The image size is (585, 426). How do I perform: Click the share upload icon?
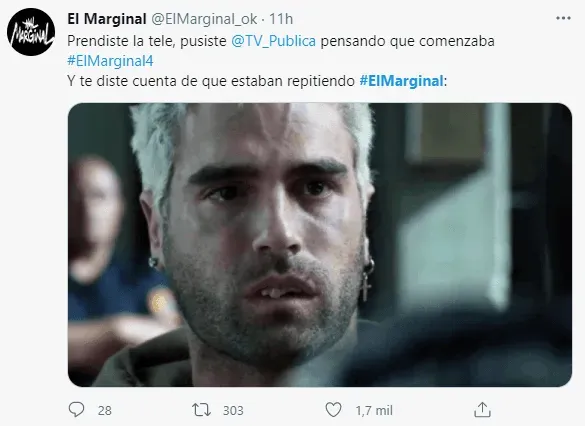click(x=482, y=410)
